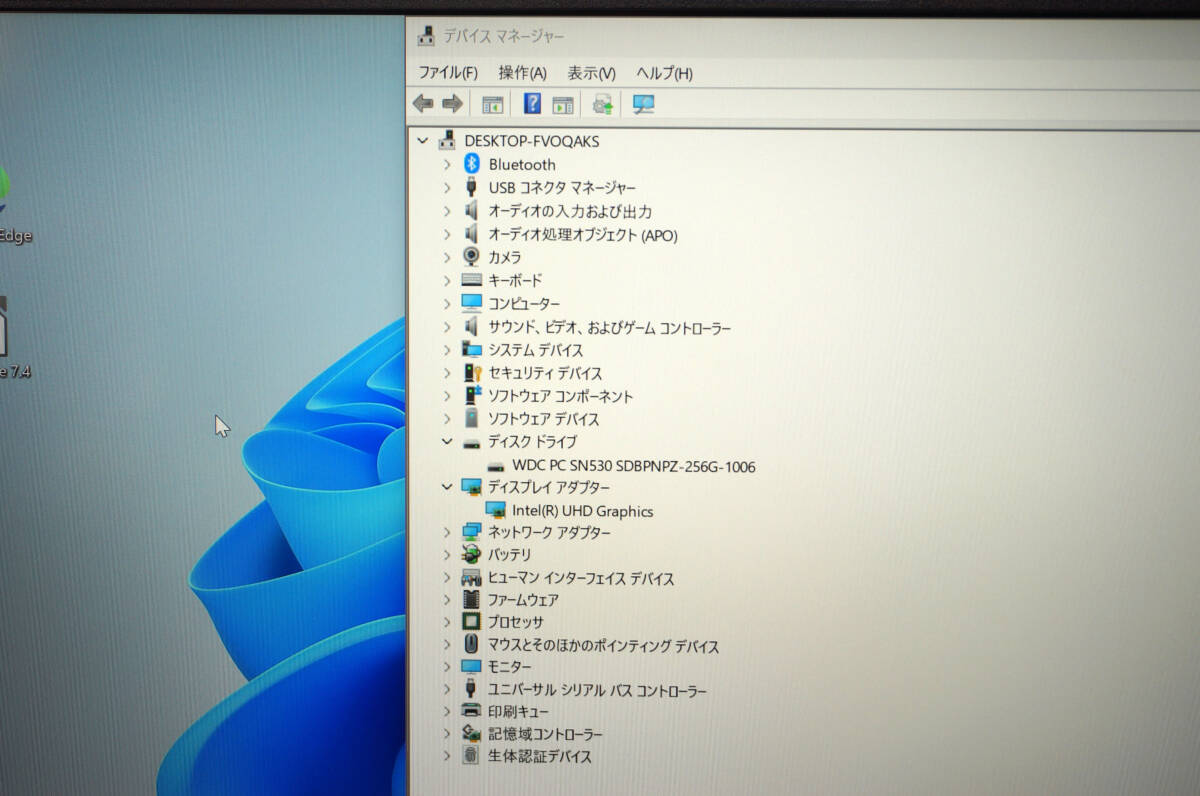Collapse the ディスク ドライブ category arrow

(447, 441)
